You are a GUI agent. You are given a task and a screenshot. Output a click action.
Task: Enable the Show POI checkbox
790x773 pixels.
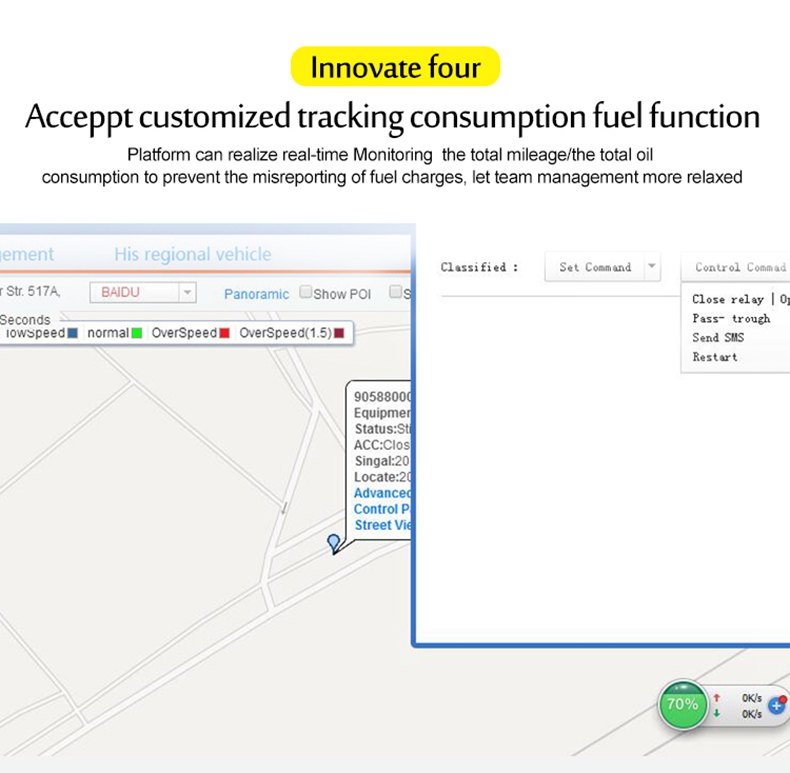click(305, 292)
